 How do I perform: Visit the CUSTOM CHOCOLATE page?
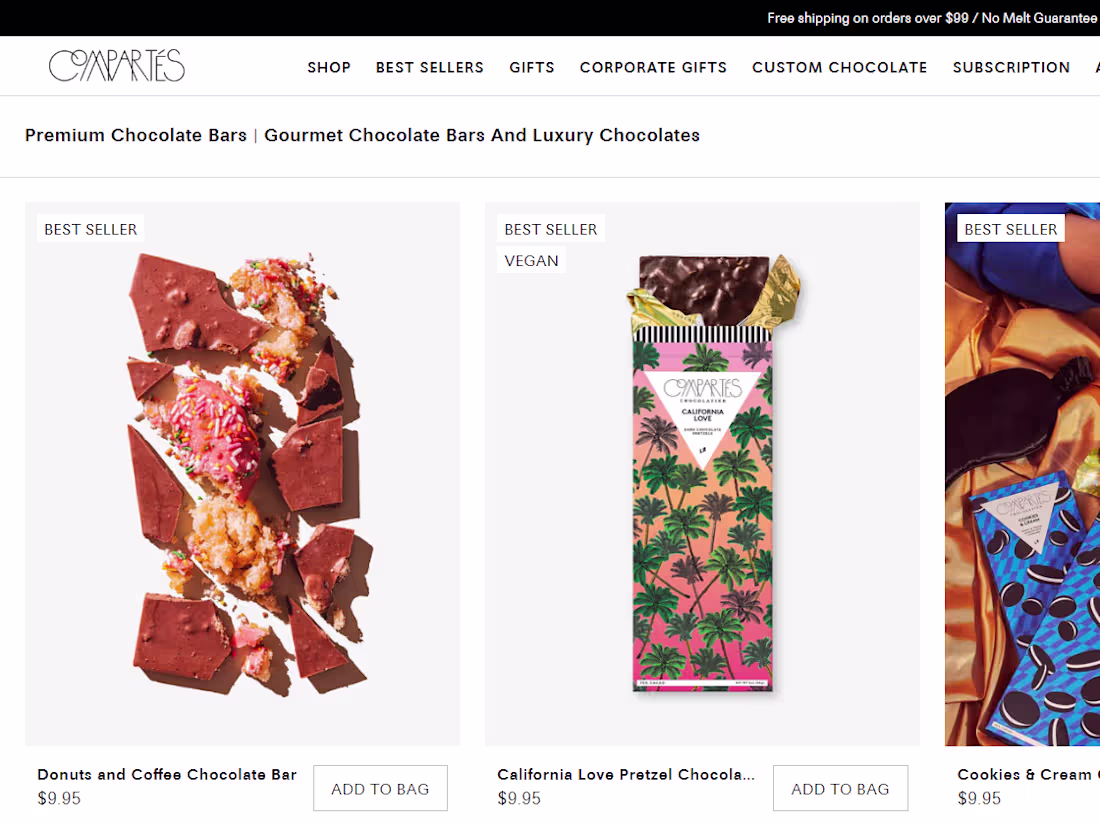[x=840, y=67]
